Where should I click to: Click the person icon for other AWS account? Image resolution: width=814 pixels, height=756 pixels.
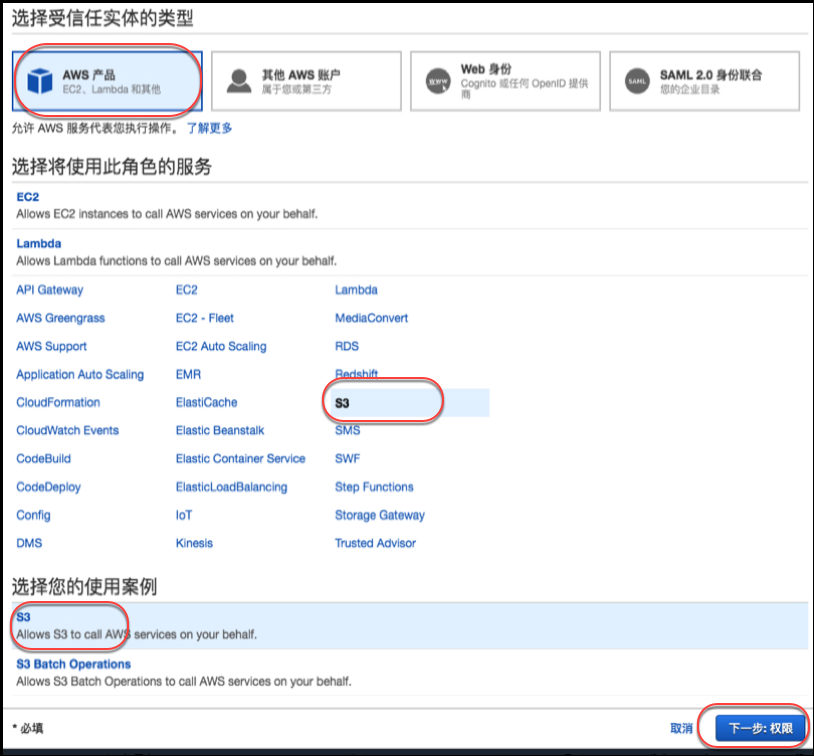(x=238, y=81)
